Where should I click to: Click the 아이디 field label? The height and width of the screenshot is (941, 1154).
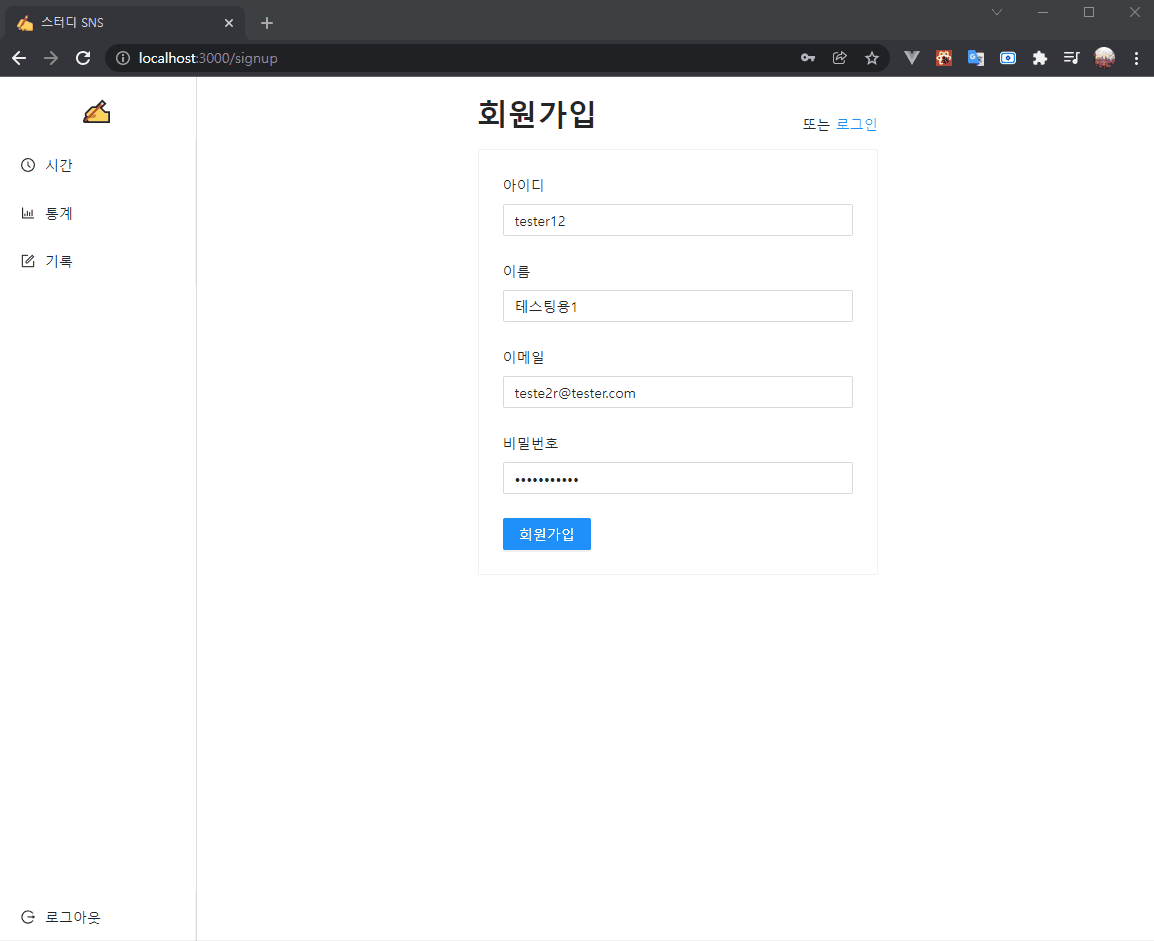(x=523, y=185)
